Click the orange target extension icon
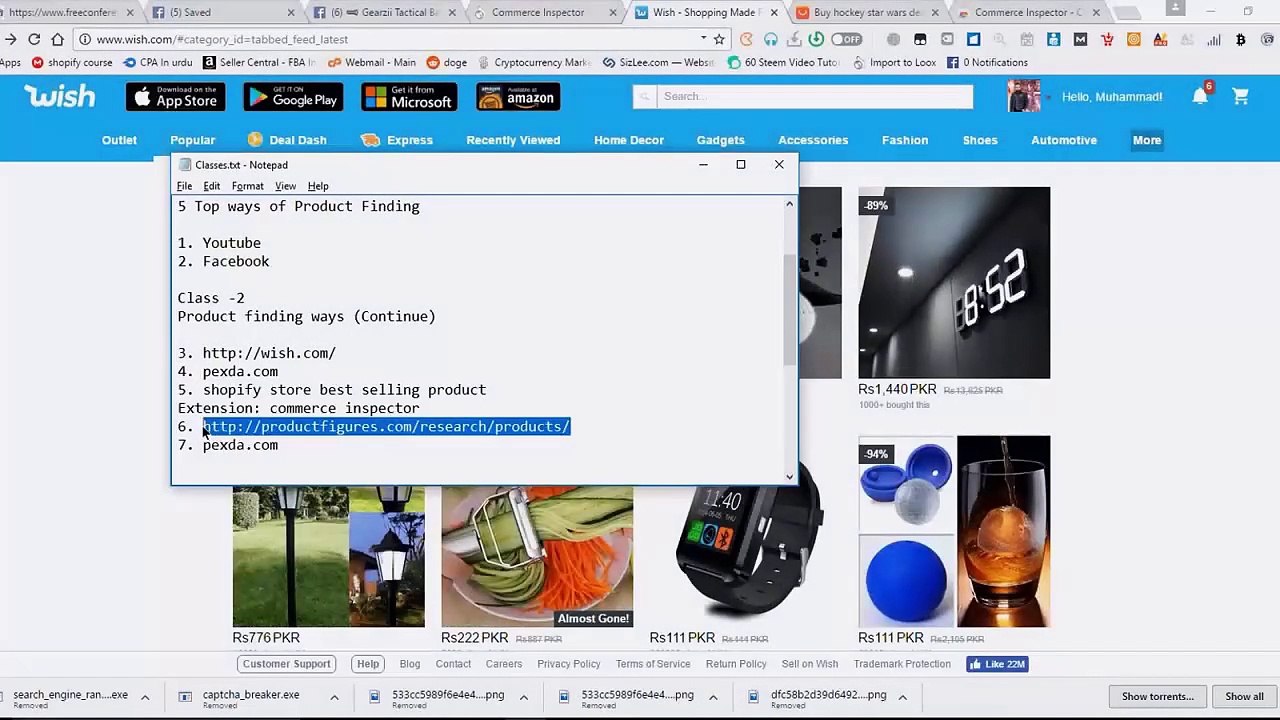This screenshot has width=1280, height=720. click(1134, 40)
